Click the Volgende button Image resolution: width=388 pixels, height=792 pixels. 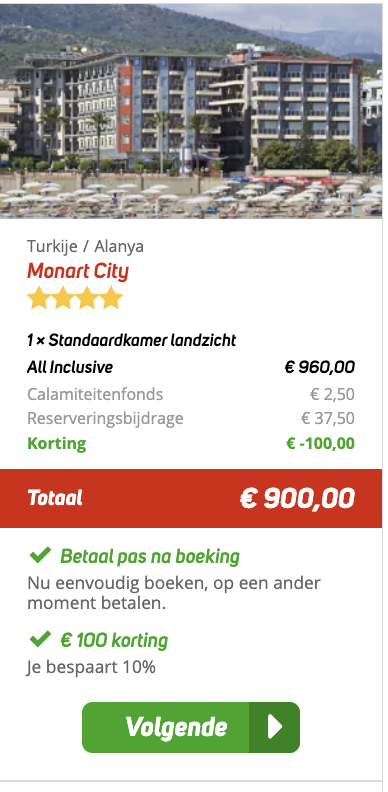pos(191,727)
